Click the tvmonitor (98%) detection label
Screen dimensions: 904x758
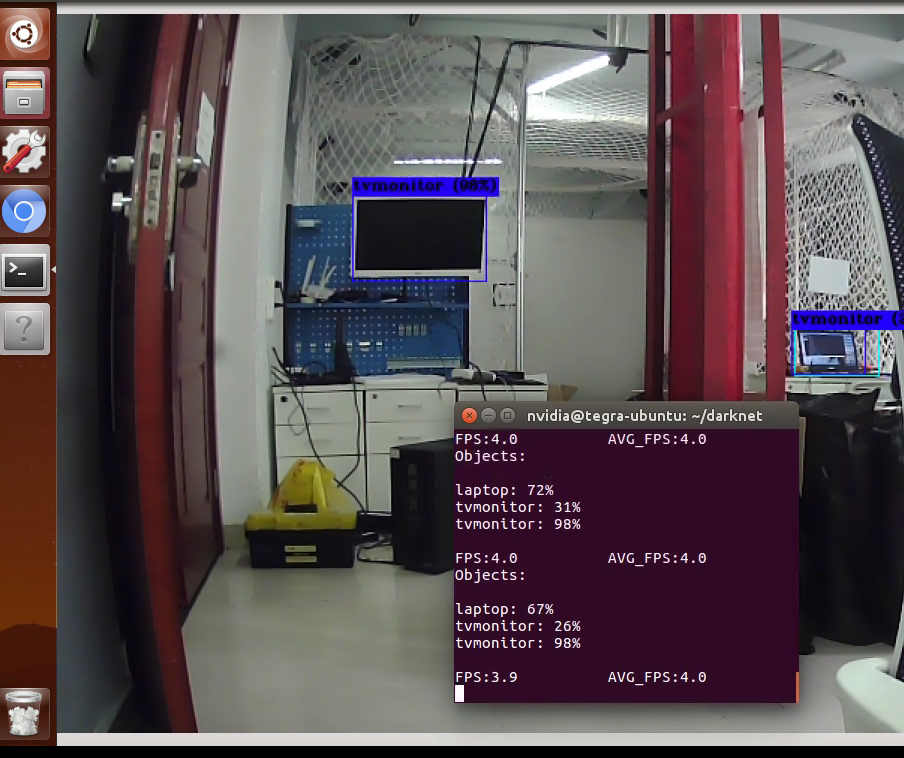425,186
